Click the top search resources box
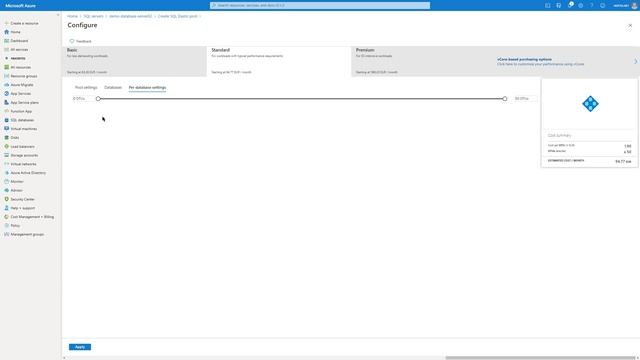The width and height of the screenshot is (640, 360). 320,5
